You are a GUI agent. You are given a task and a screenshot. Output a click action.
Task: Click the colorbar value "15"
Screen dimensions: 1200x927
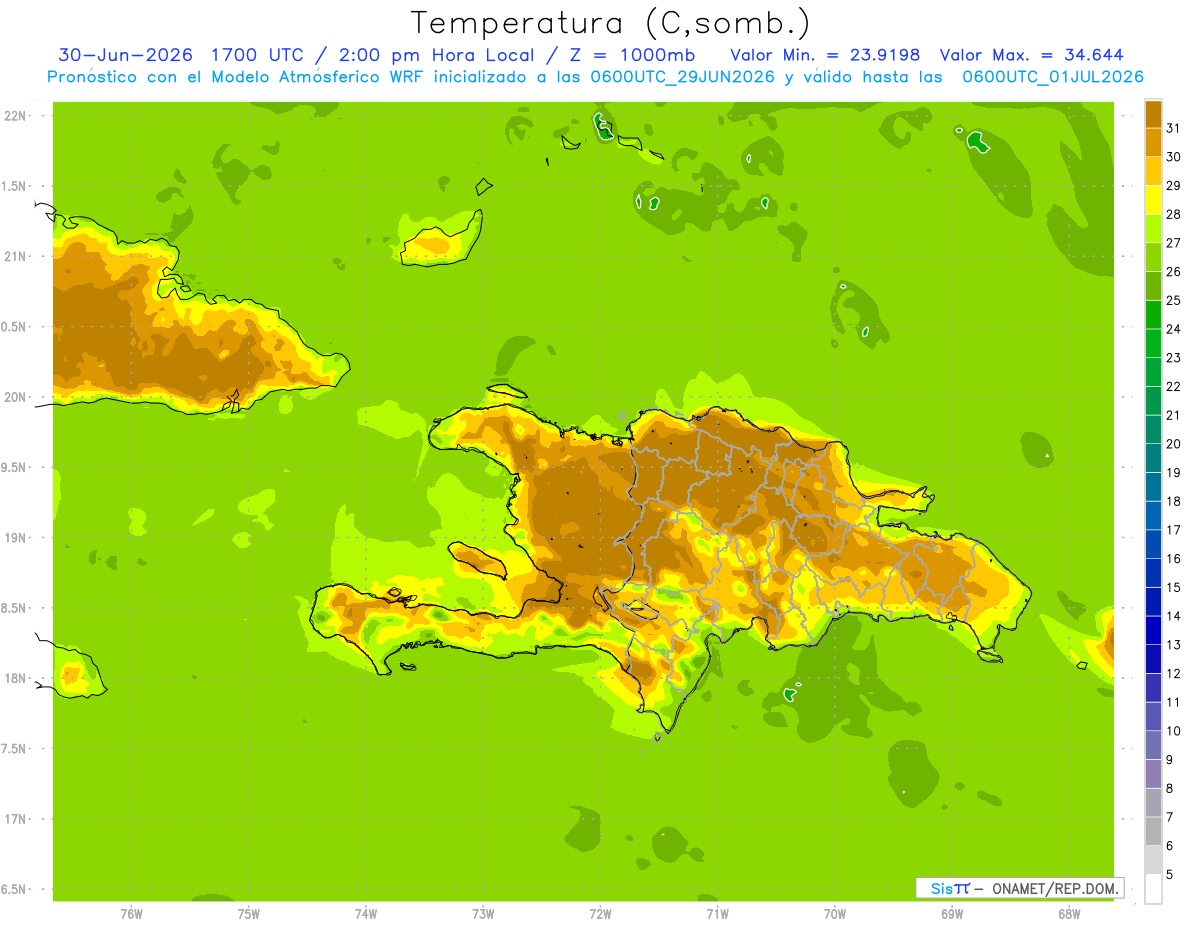coord(1174,587)
